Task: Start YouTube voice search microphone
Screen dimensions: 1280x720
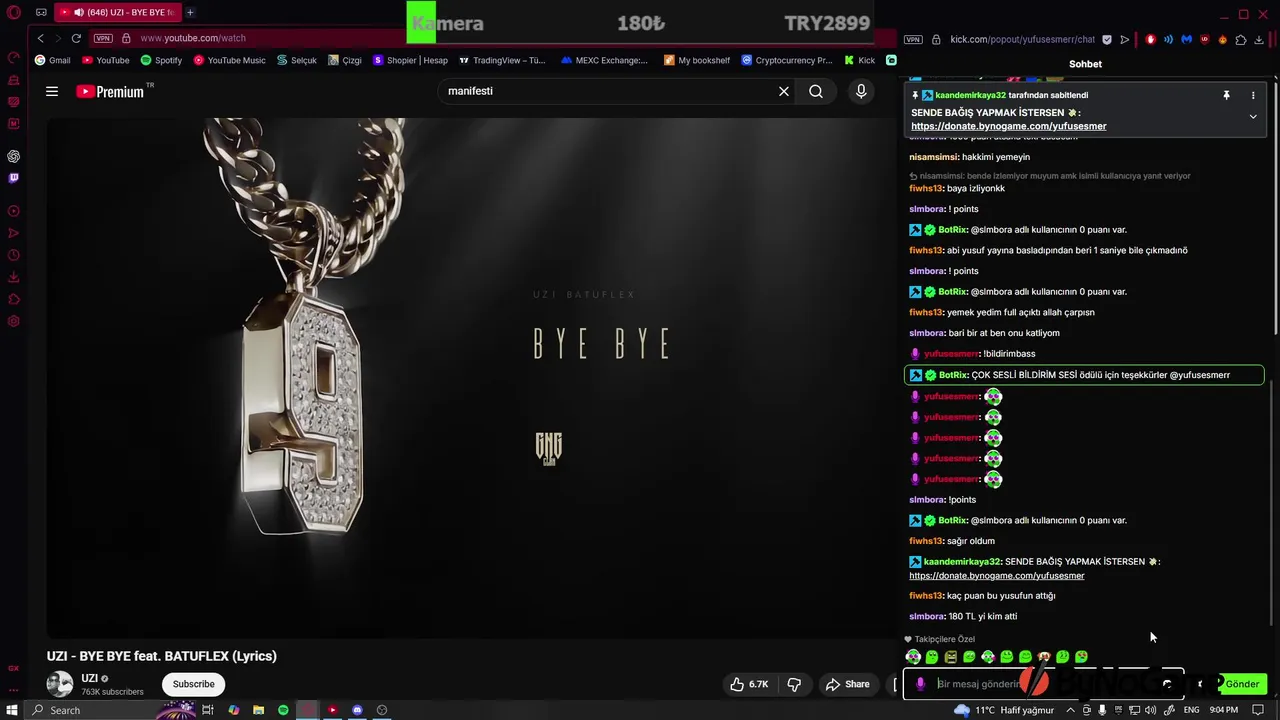Action: point(861,91)
